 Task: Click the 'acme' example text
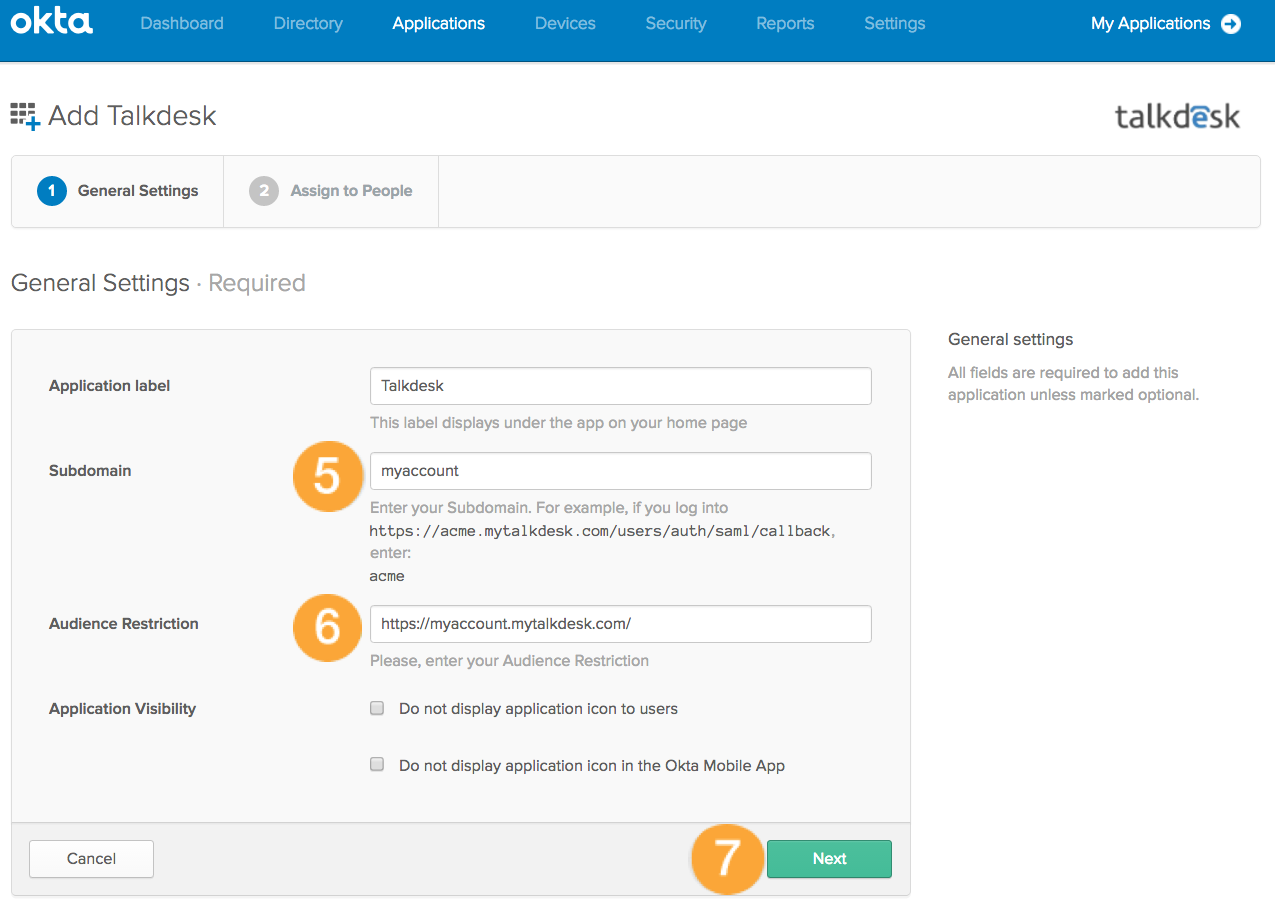[x=387, y=576]
